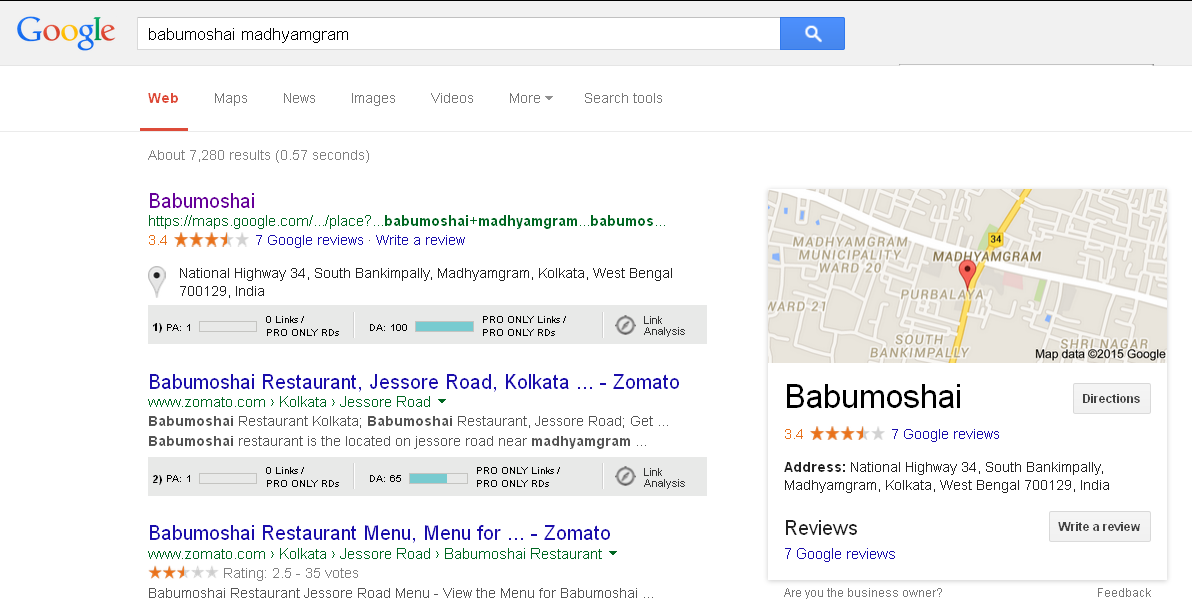Image resolution: width=1192 pixels, height=604 pixels.
Task: Open dropdown arrow next to zomato.com Jessore Road
Action: (442, 402)
